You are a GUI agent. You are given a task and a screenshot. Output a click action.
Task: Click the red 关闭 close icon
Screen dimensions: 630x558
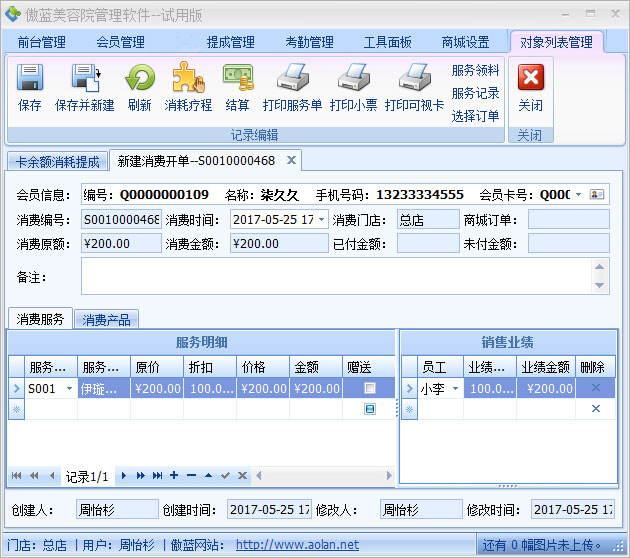530,79
